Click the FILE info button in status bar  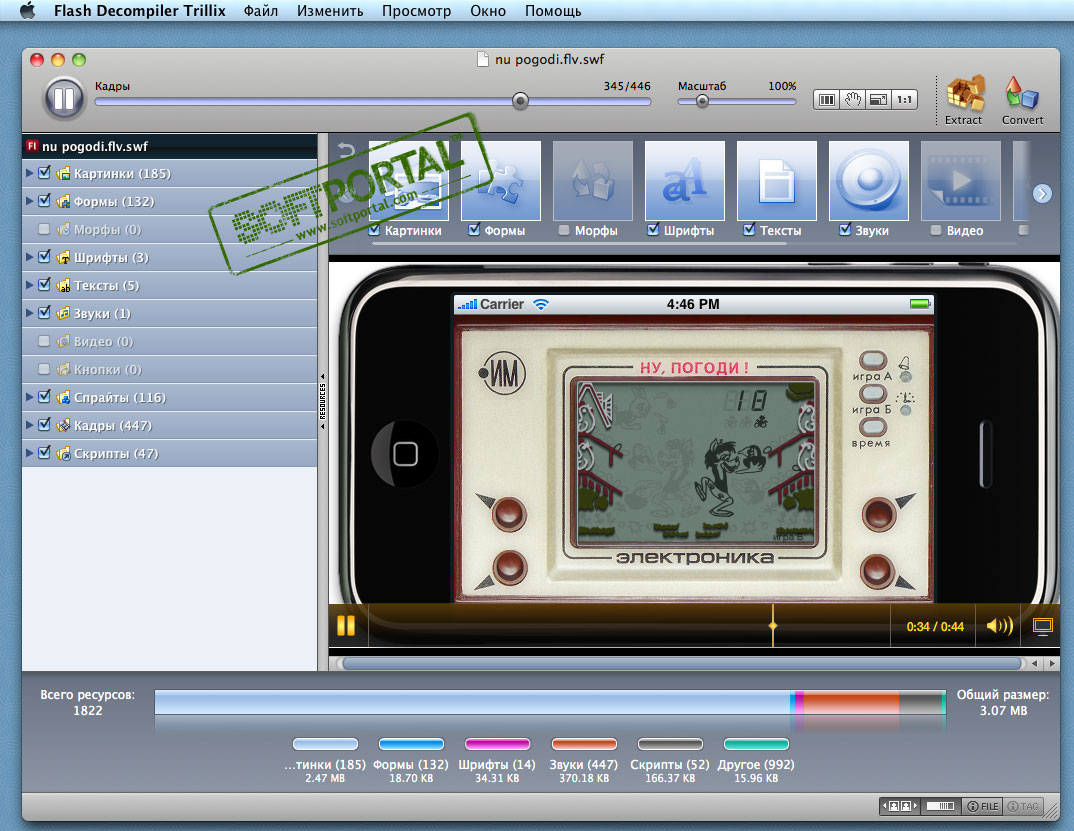click(982, 806)
